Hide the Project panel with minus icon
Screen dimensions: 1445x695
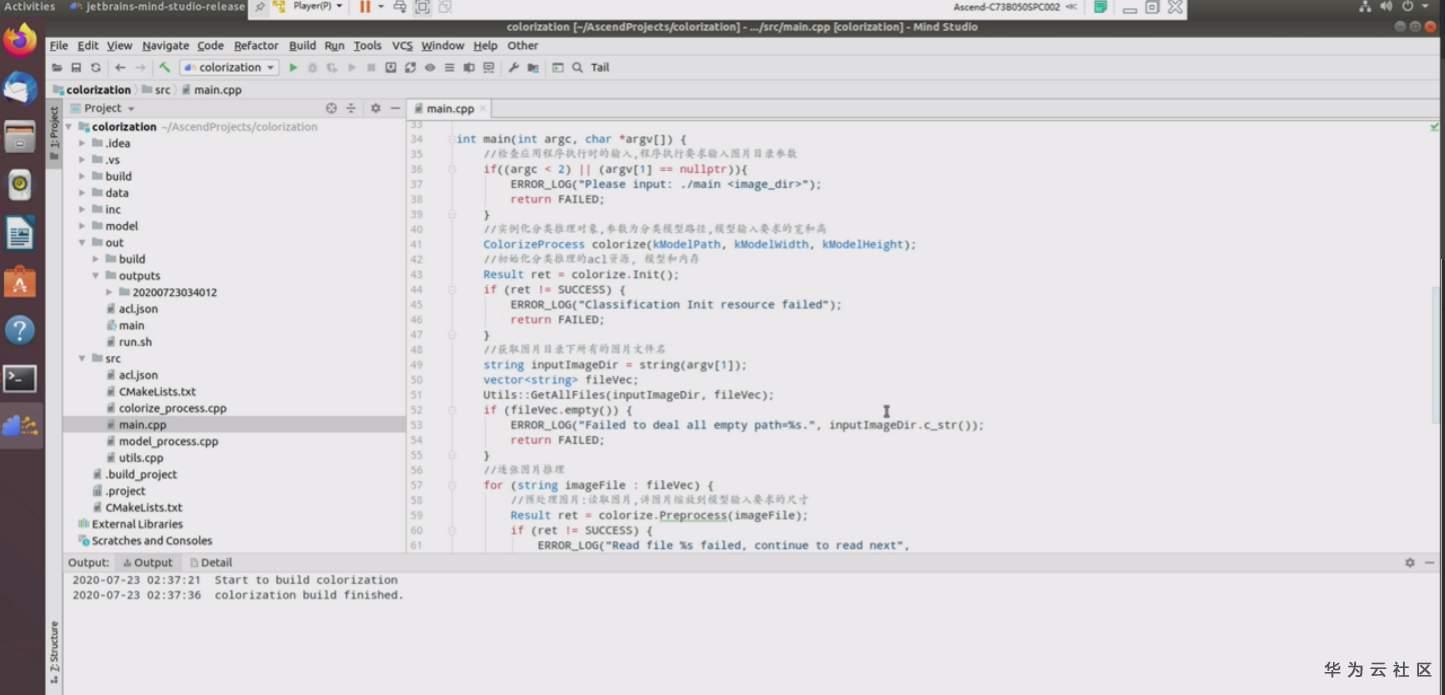[395, 108]
